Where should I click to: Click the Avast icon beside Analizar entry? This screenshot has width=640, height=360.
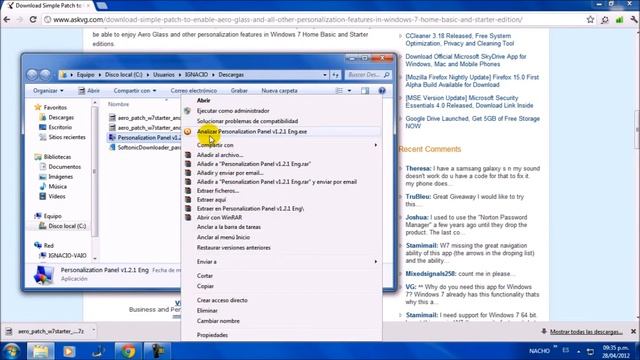187,131
